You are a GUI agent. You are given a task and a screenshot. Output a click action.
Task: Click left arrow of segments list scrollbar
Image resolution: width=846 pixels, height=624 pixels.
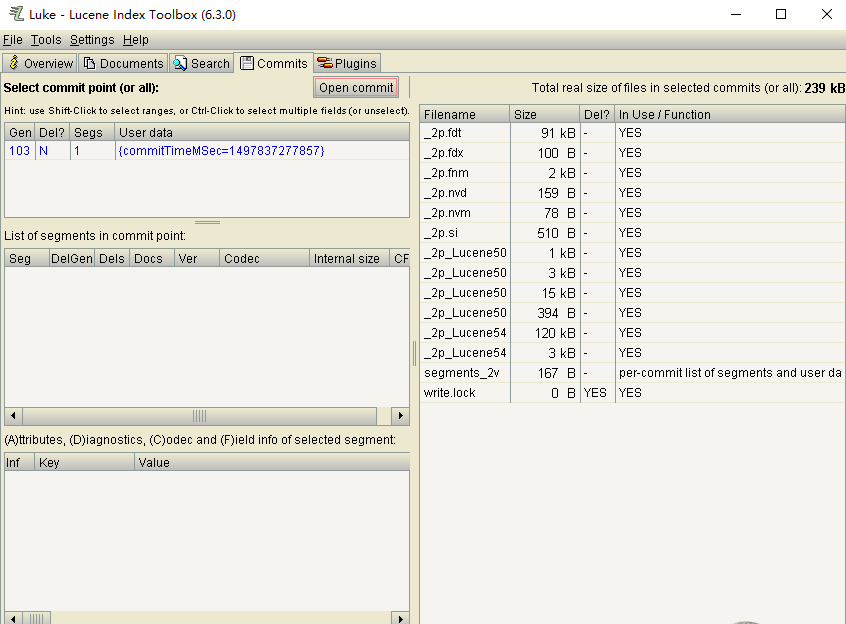point(13,416)
